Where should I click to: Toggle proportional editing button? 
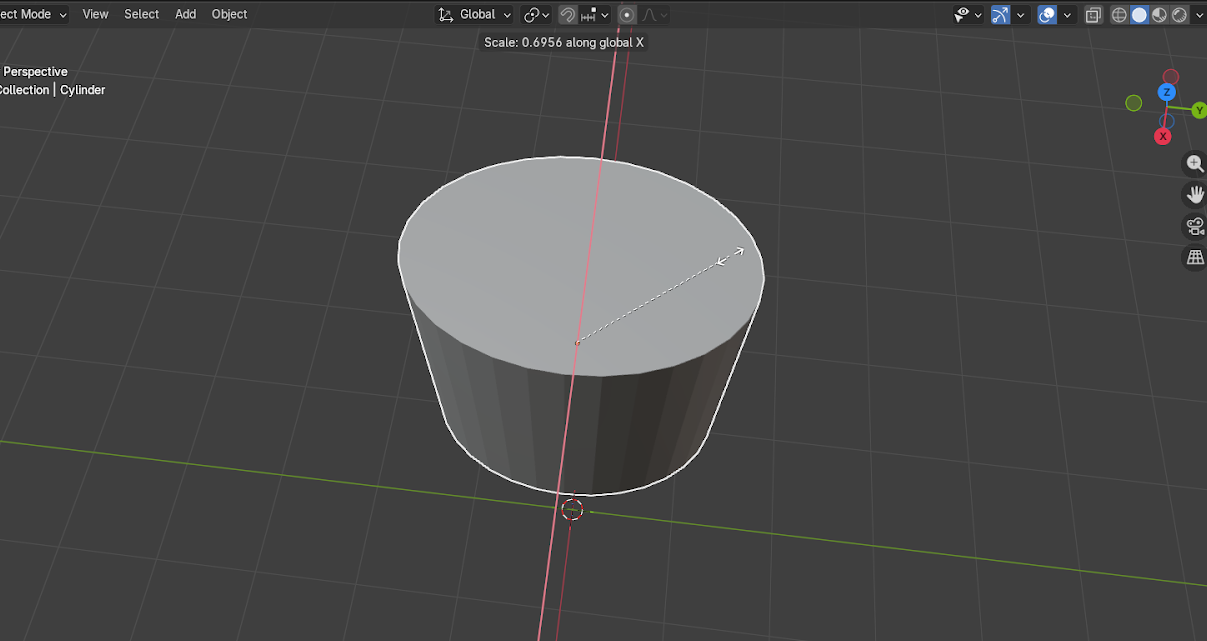[x=627, y=15]
